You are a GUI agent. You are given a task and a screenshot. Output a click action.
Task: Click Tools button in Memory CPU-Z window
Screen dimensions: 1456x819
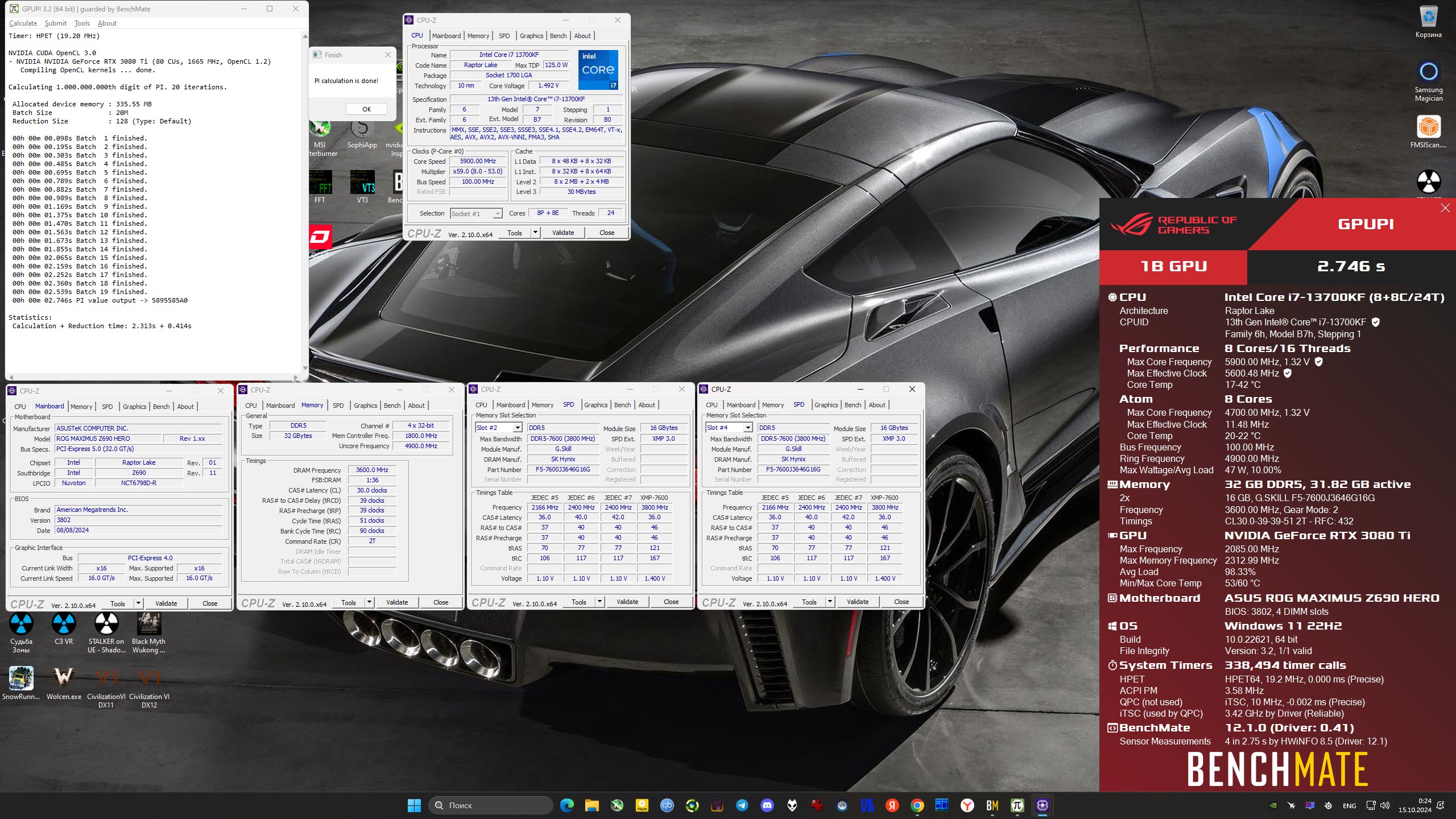coord(349,602)
